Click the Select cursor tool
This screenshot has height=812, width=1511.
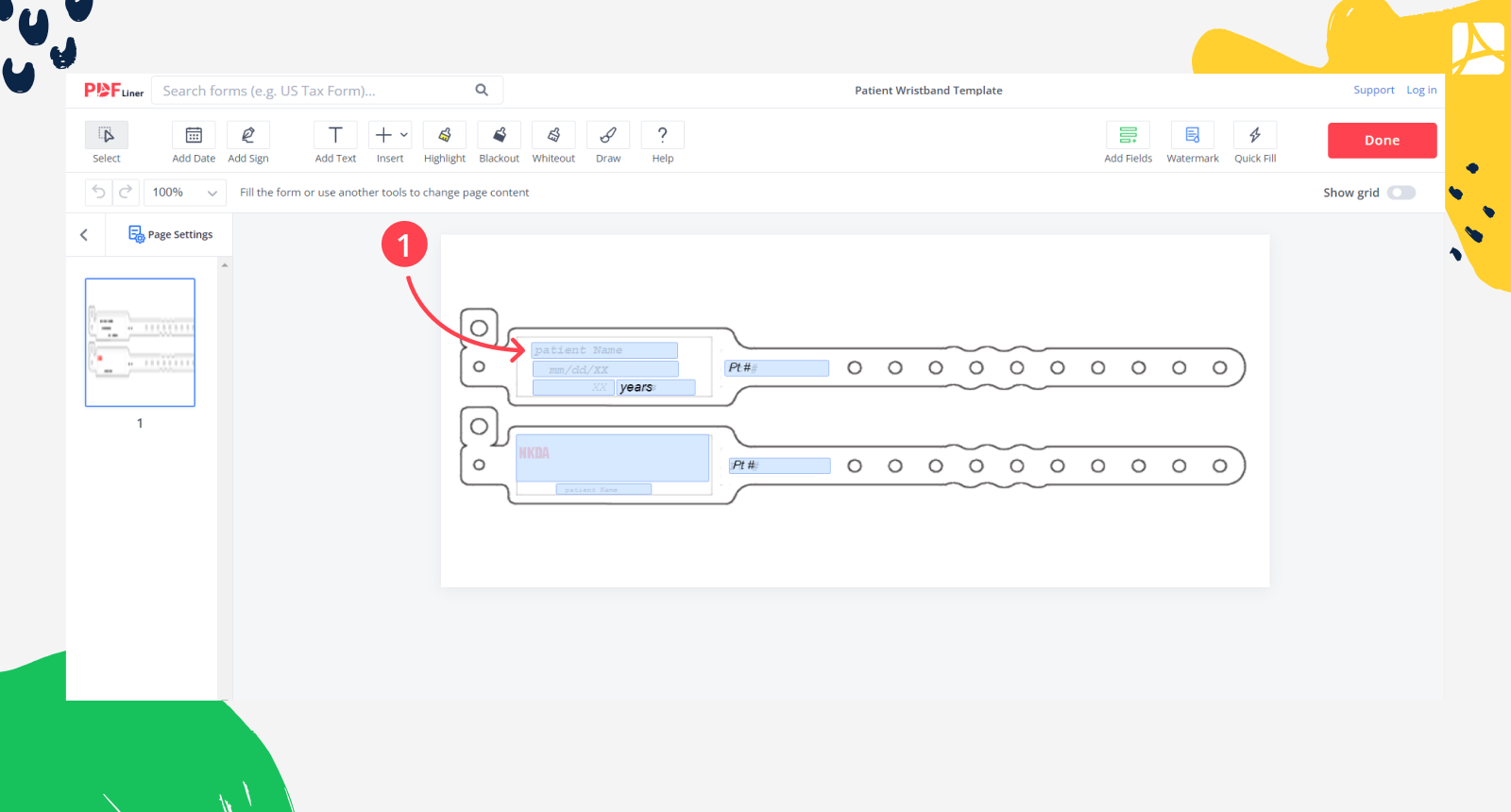(x=107, y=136)
